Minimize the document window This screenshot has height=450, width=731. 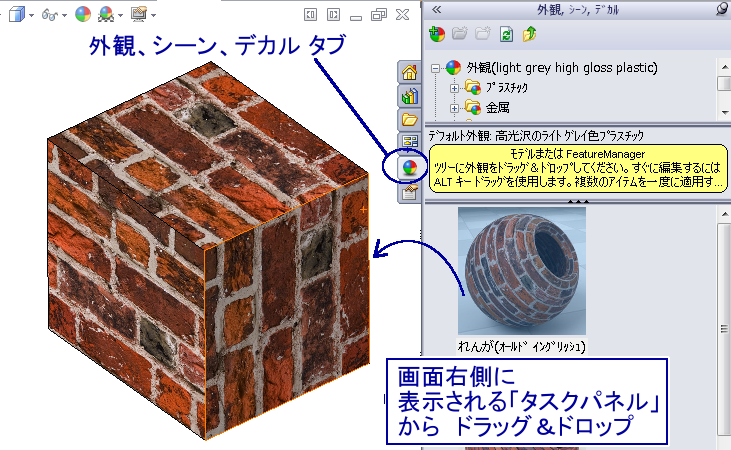pos(356,18)
